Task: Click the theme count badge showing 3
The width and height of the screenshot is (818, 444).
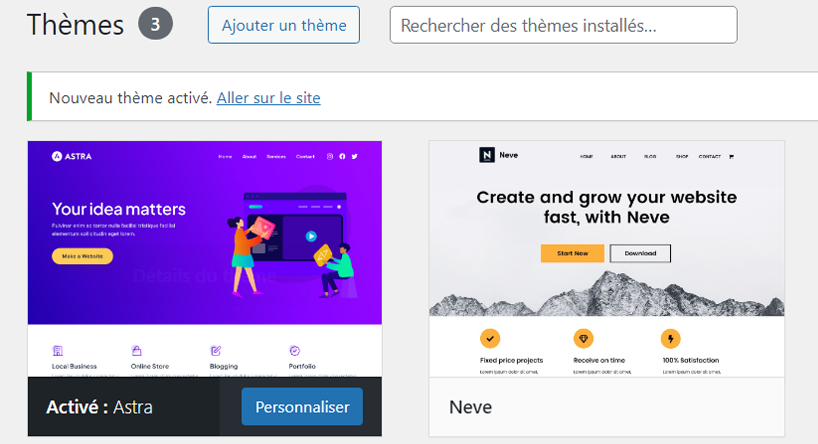Action: pyautogui.click(x=155, y=24)
